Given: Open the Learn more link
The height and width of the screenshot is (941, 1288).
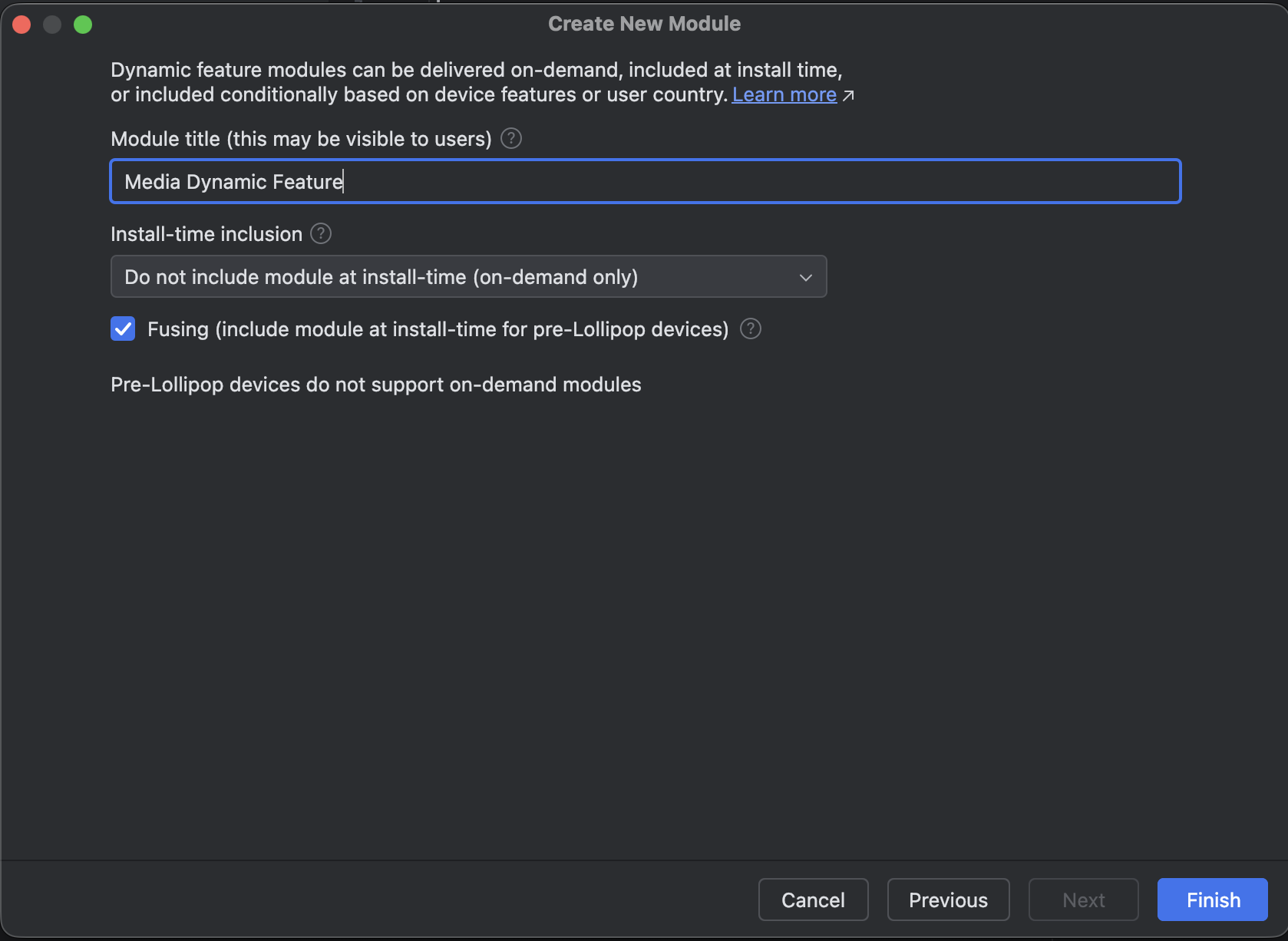Looking at the screenshot, I should click(x=784, y=95).
